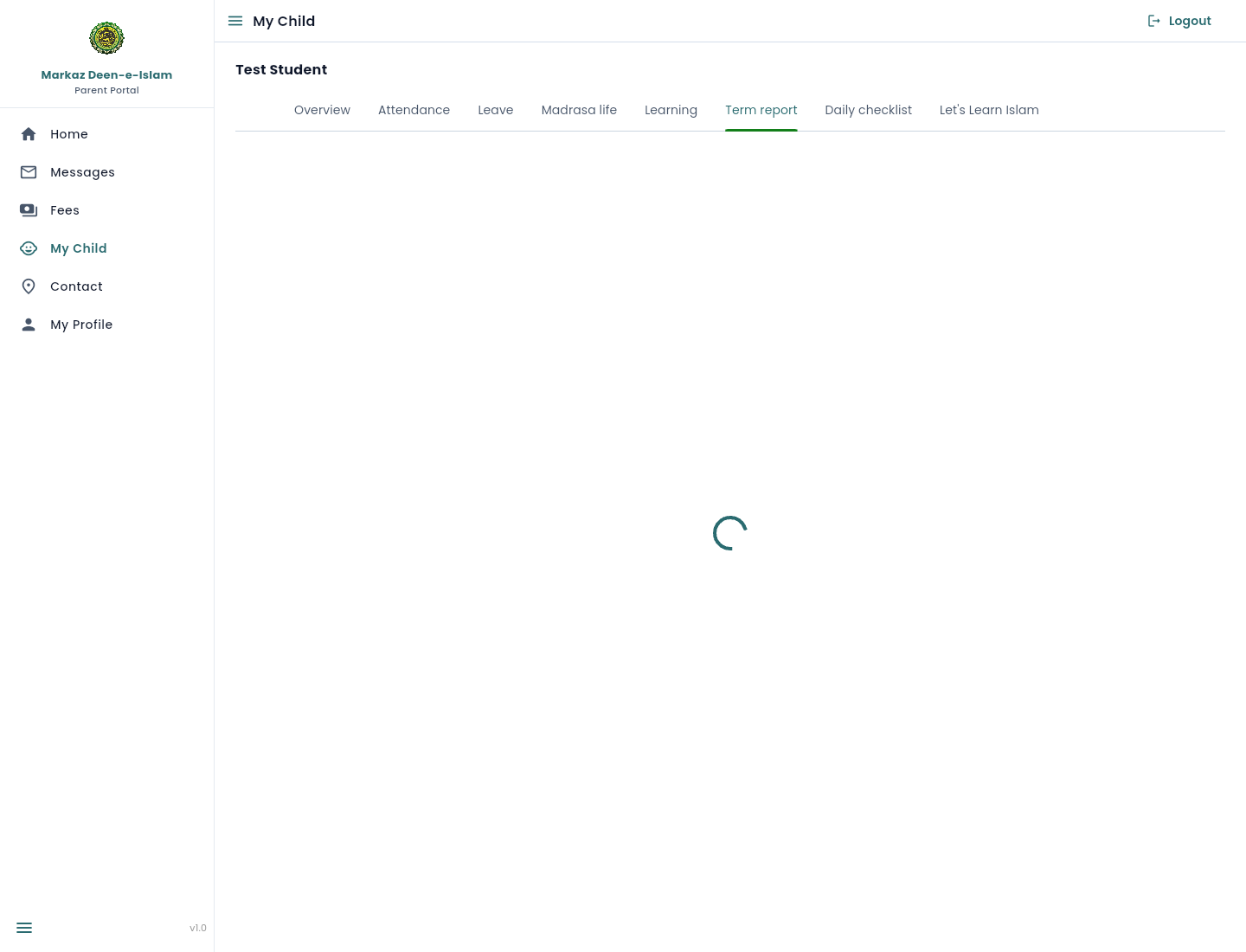Open the Contact page

[107, 286]
